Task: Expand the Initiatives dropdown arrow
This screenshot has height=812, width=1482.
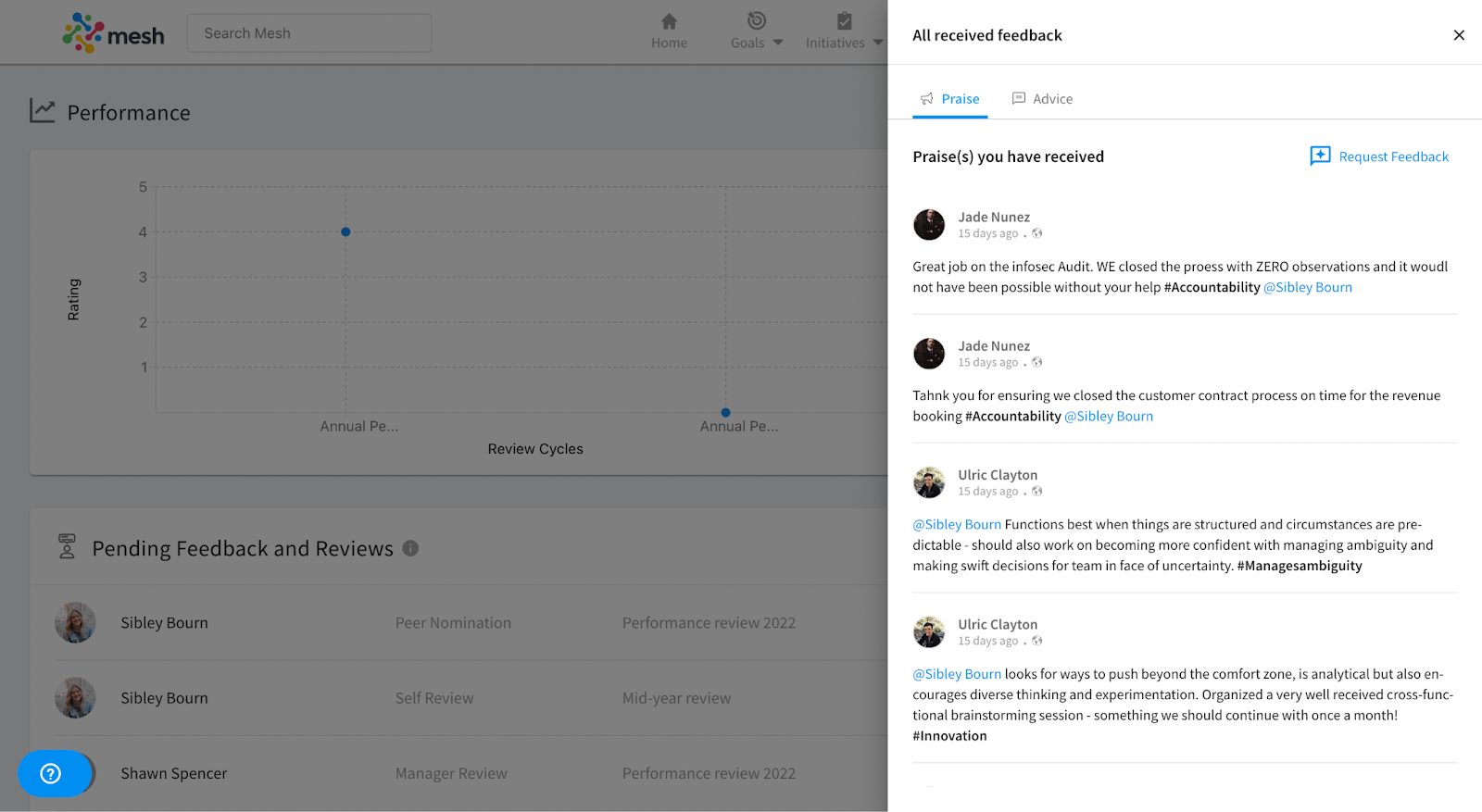Action: click(877, 43)
